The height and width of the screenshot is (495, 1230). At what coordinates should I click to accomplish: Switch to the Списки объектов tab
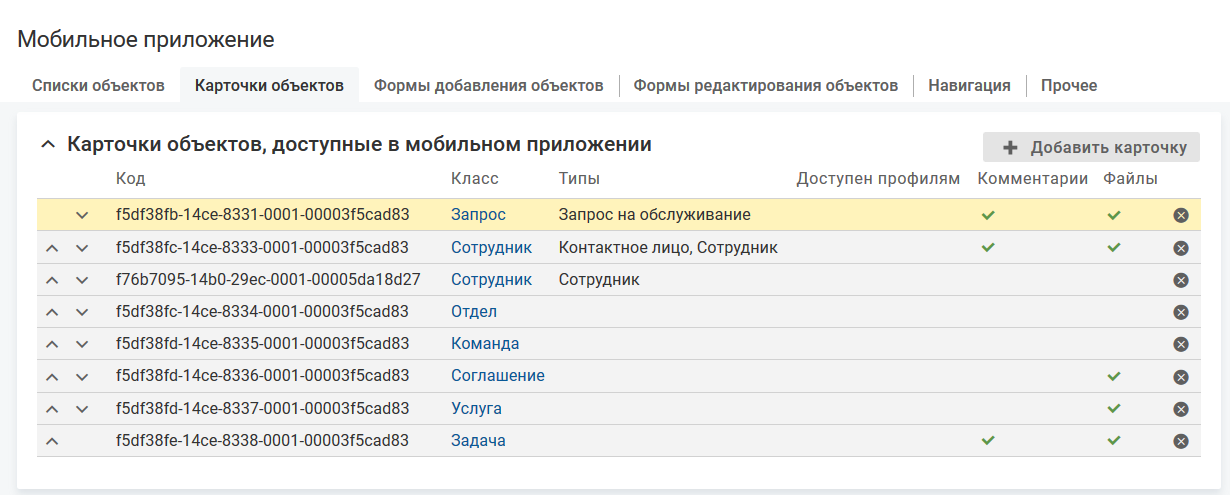click(98, 86)
